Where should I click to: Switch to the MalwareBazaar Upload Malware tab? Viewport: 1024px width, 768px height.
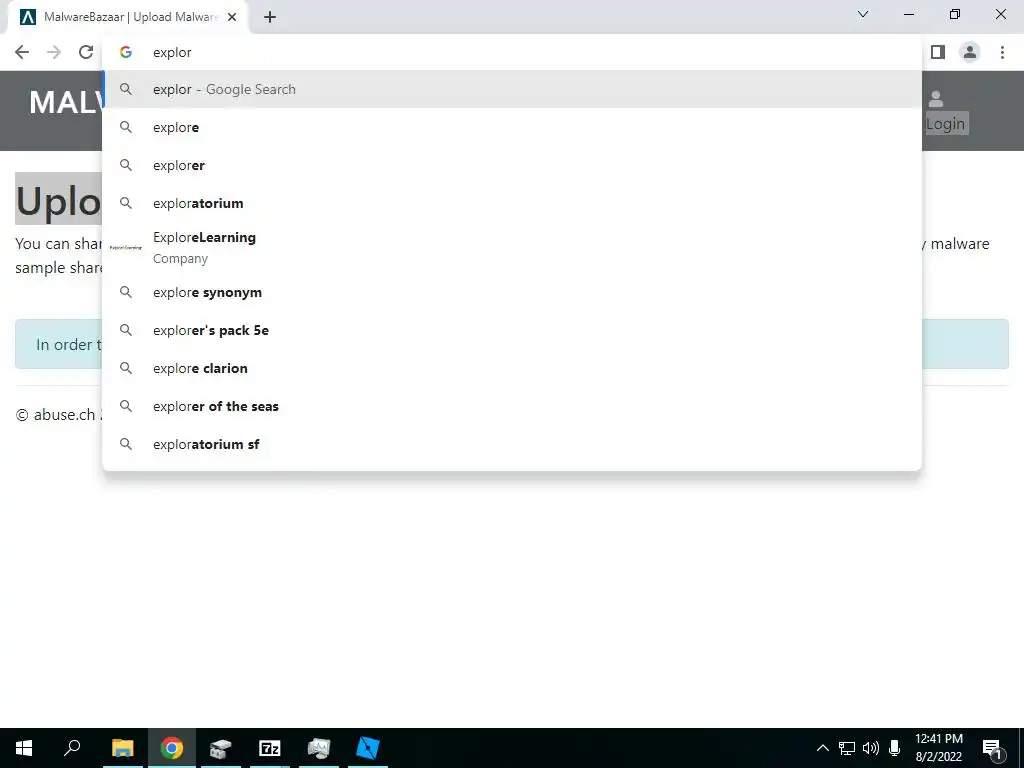pos(128,18)
